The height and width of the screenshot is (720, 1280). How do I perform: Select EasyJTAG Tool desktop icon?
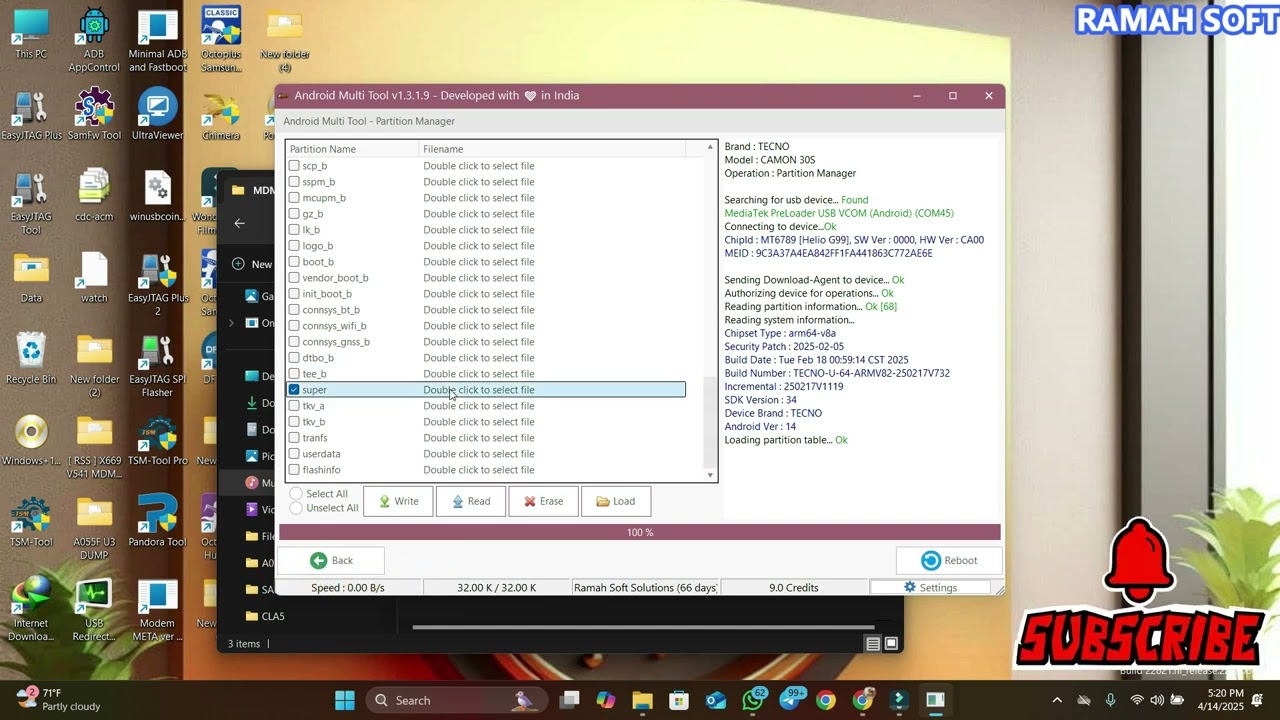coord(31,203)
